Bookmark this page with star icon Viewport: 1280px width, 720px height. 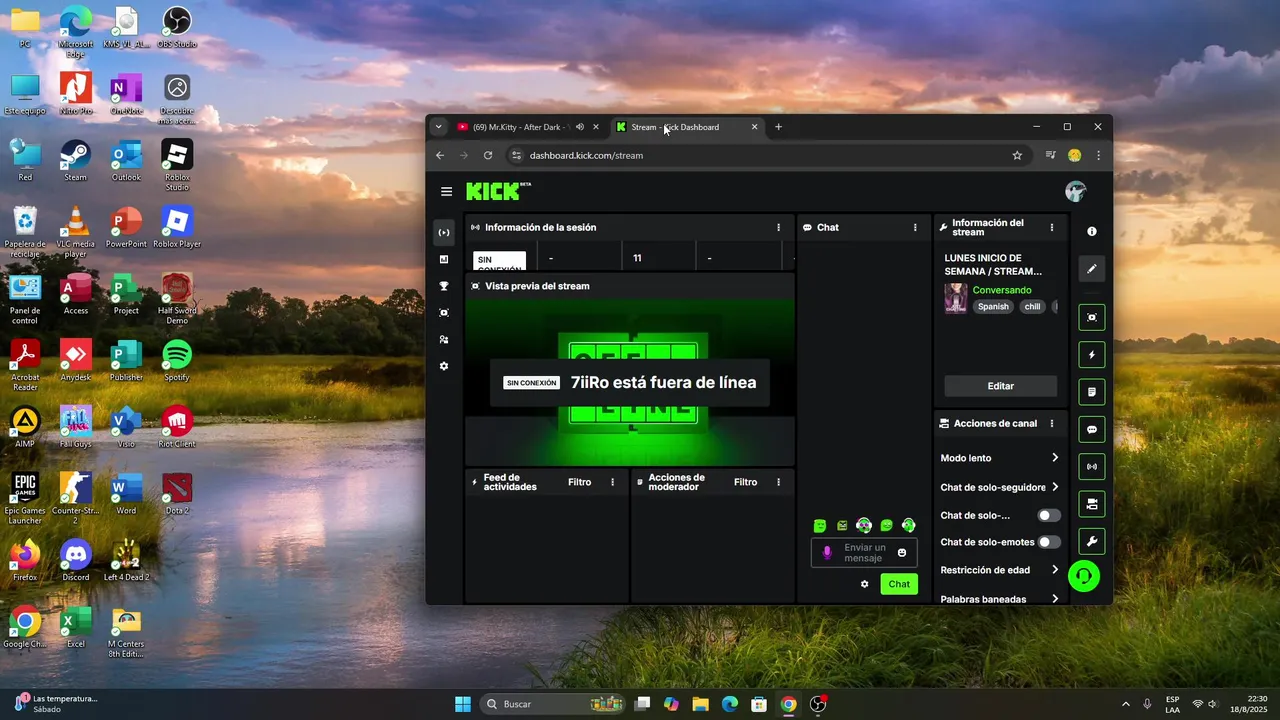click(x=1017, y=155)
